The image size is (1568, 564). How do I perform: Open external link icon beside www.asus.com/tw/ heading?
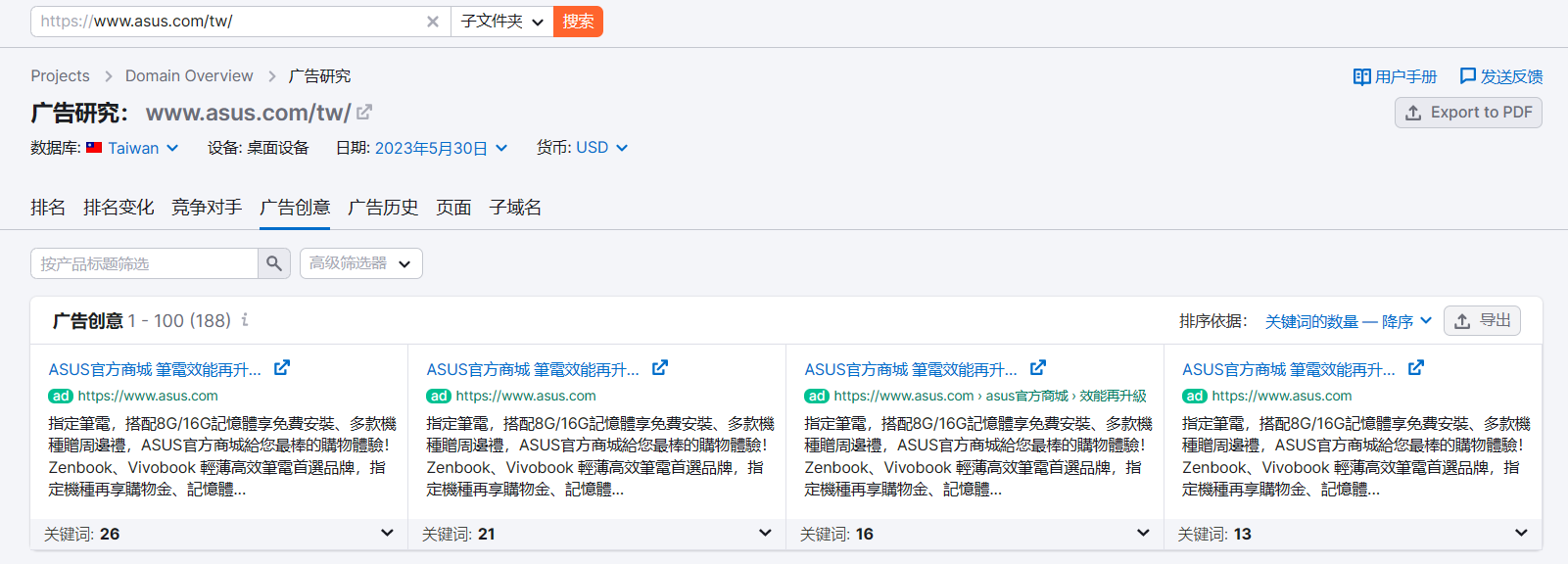[x=364, y=113]
